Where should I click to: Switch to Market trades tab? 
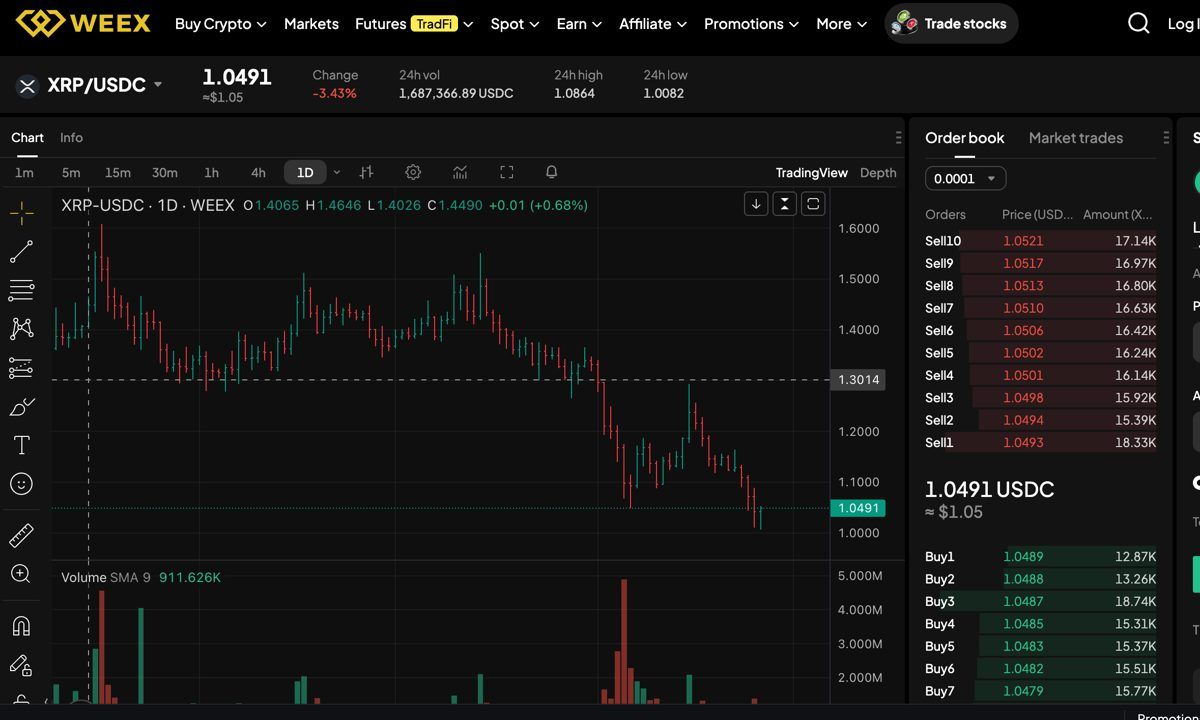click(1076, 138)
